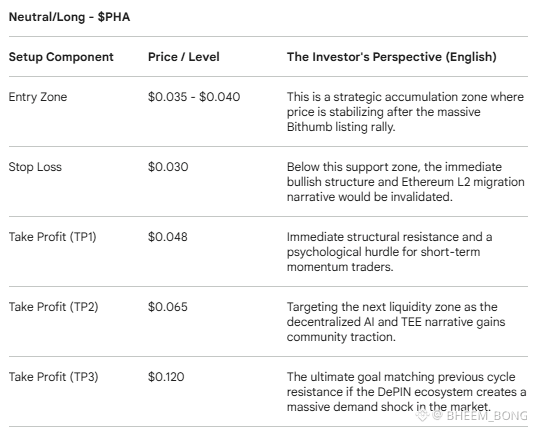Click the Binance watermark logo icon
This screenshot has height=431, width=535.
pos(422,416)
